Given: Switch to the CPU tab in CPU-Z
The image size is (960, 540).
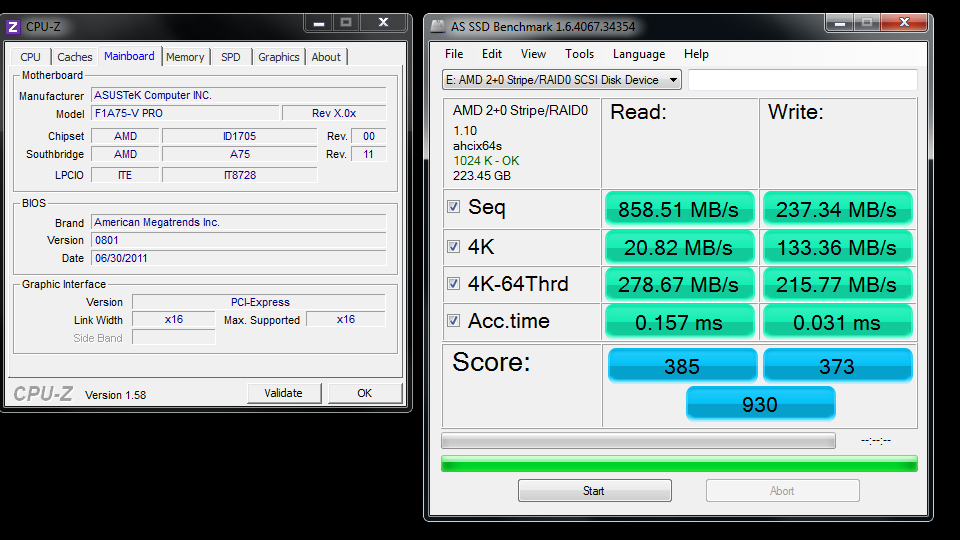Looking at the screenshot, I should tap(30, 57).
